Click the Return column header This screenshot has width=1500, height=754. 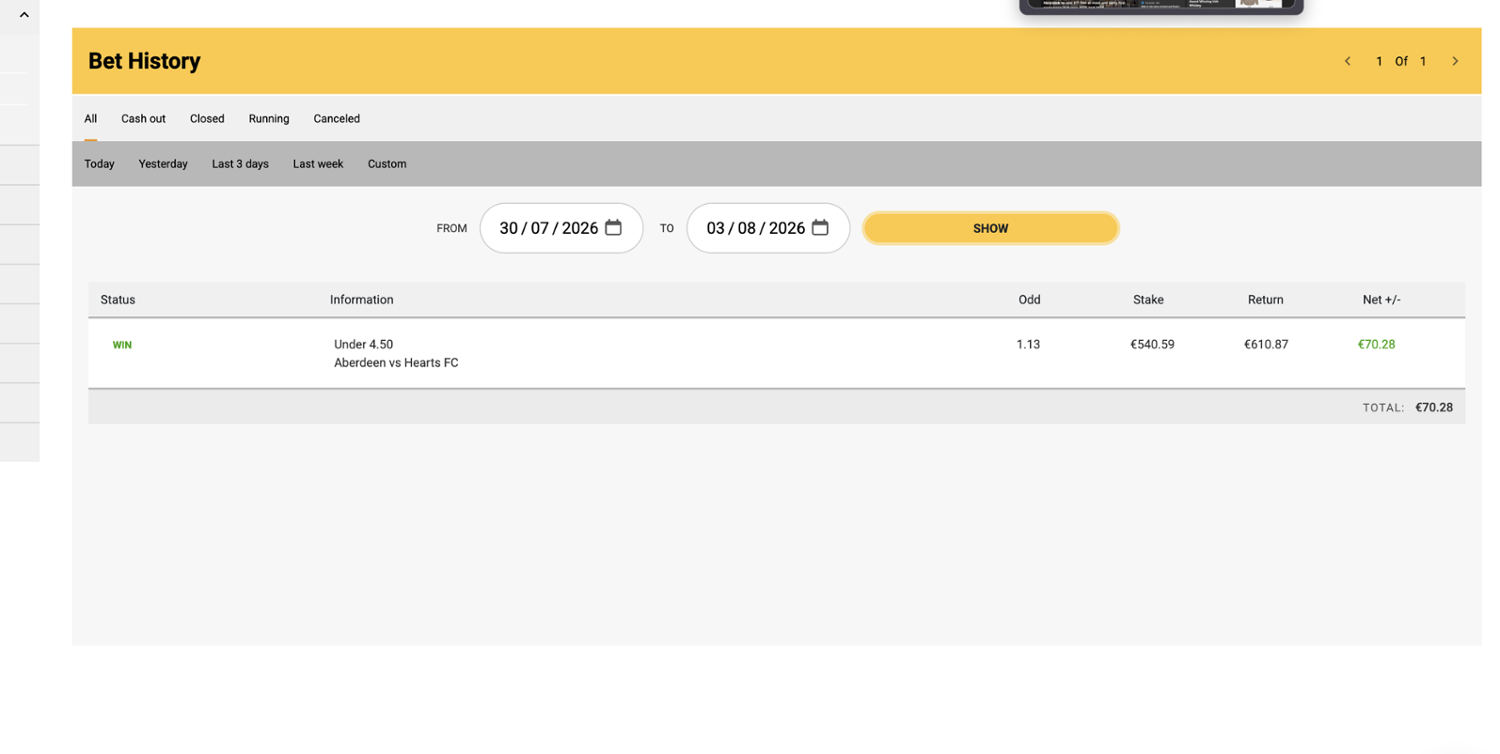pos(1266,300)
